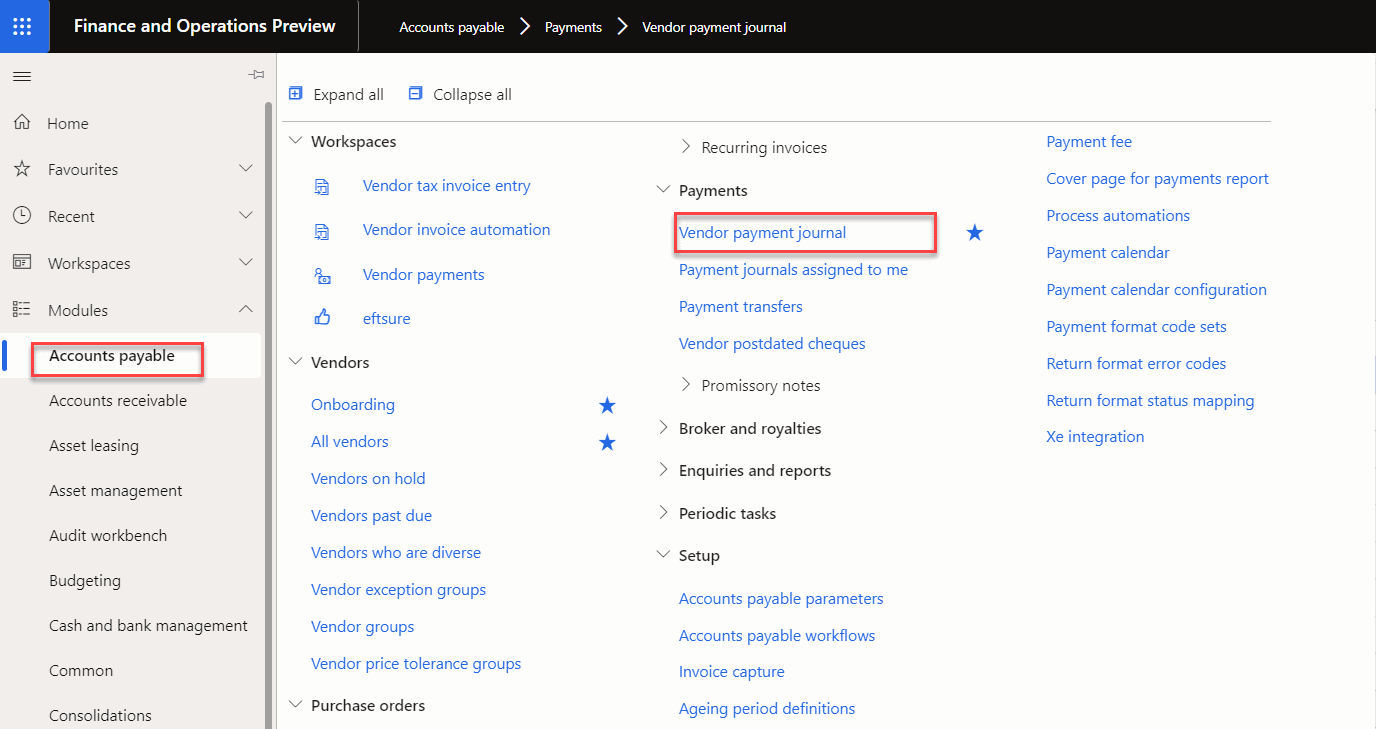Select Common module
1376x729 pixels.
pos(81,671)
